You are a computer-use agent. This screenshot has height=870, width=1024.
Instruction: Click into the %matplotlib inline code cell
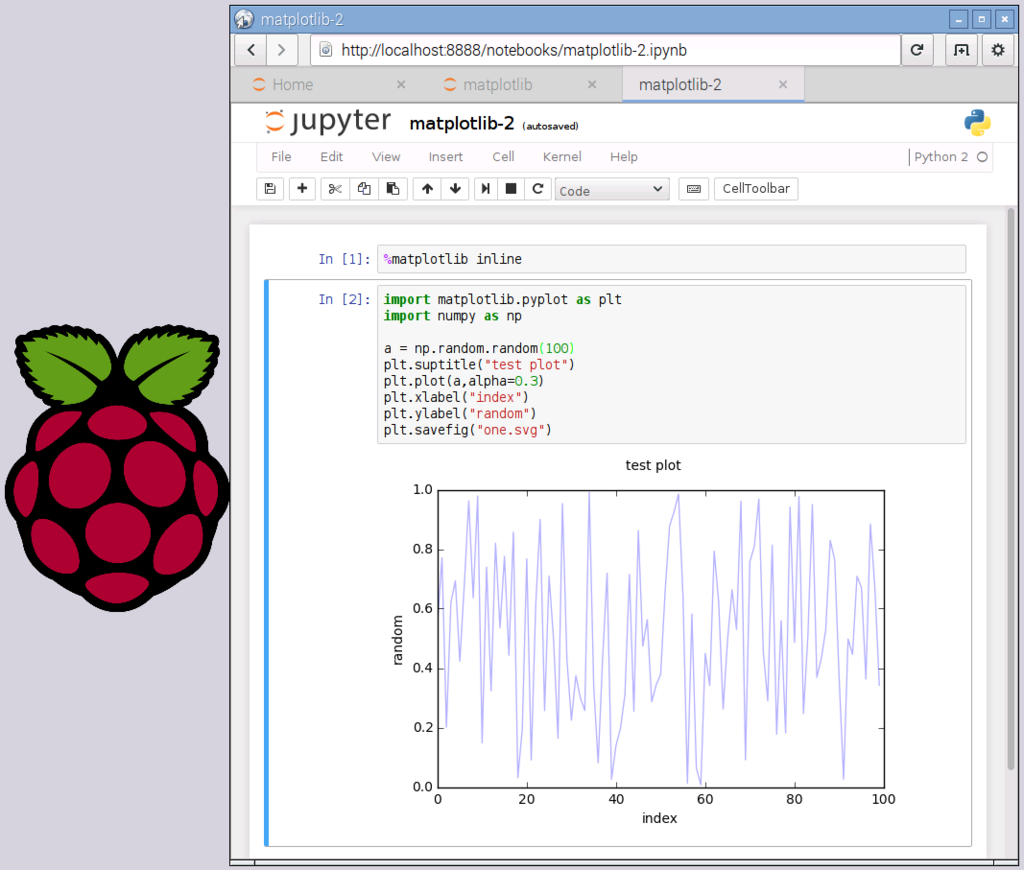671,259
